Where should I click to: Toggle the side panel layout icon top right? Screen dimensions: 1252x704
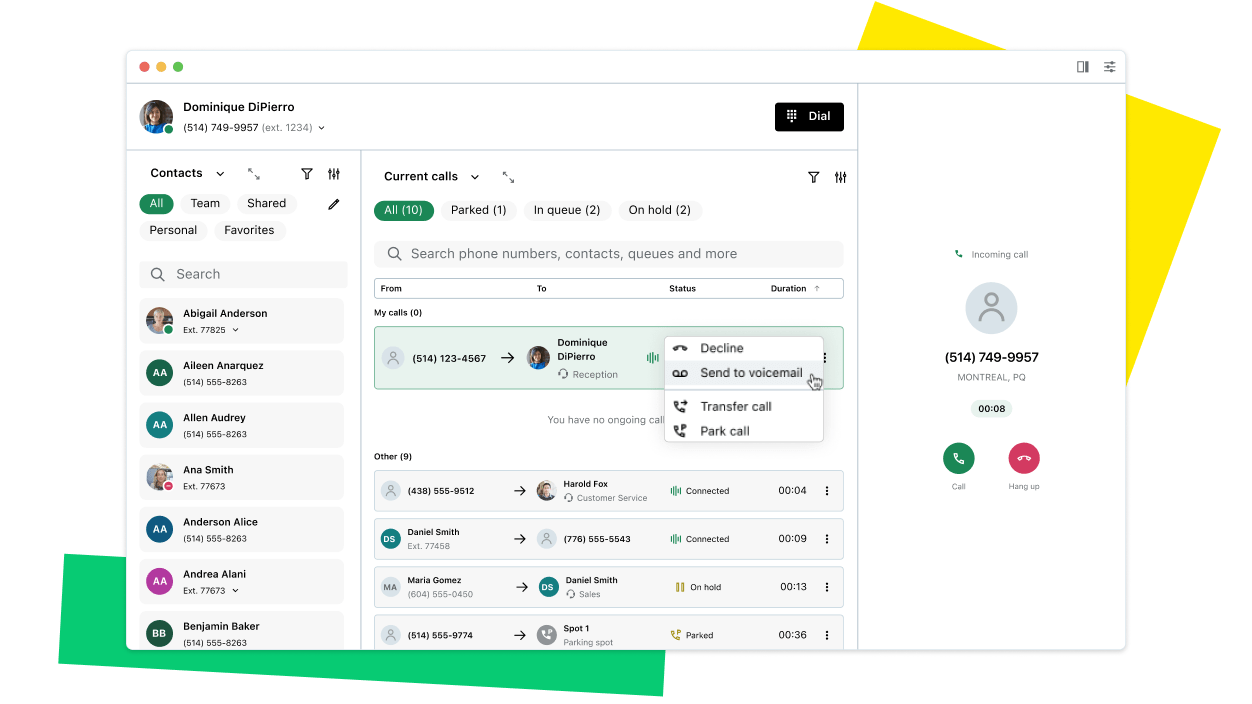(1081, 66)
